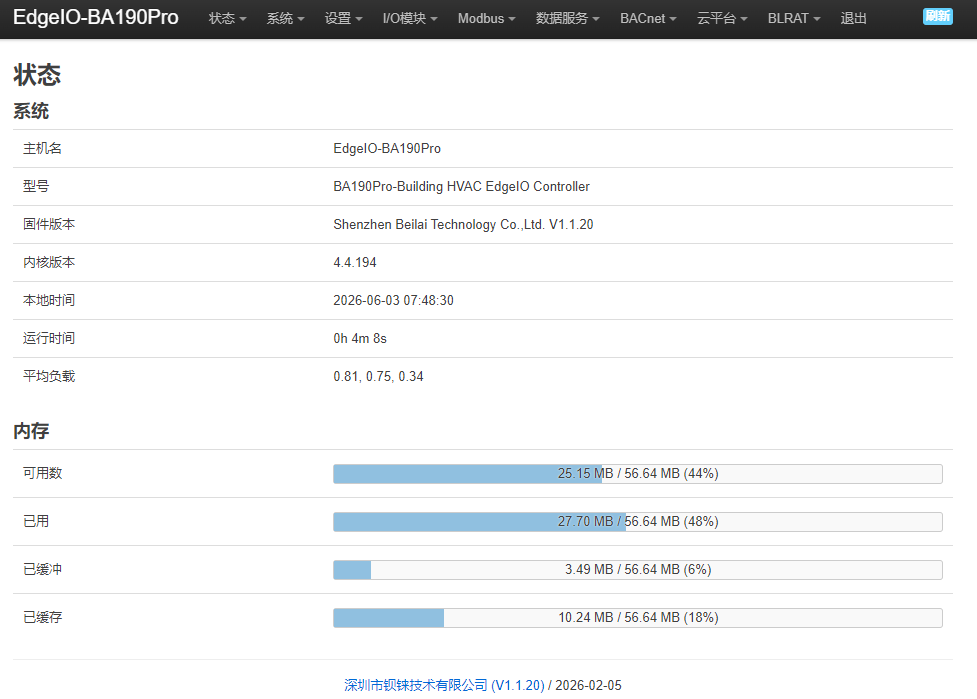Expand the 系统 navigation menu

click(285, 19)
